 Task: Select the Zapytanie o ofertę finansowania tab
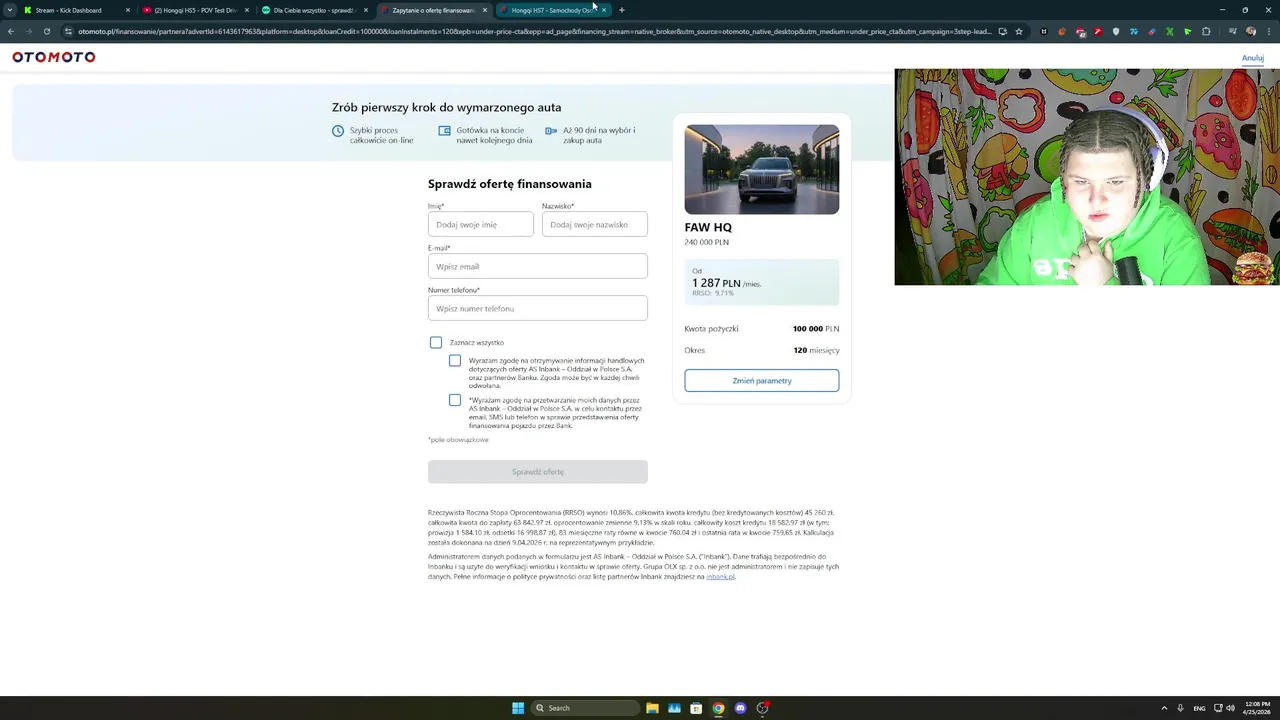click(432, 10)
